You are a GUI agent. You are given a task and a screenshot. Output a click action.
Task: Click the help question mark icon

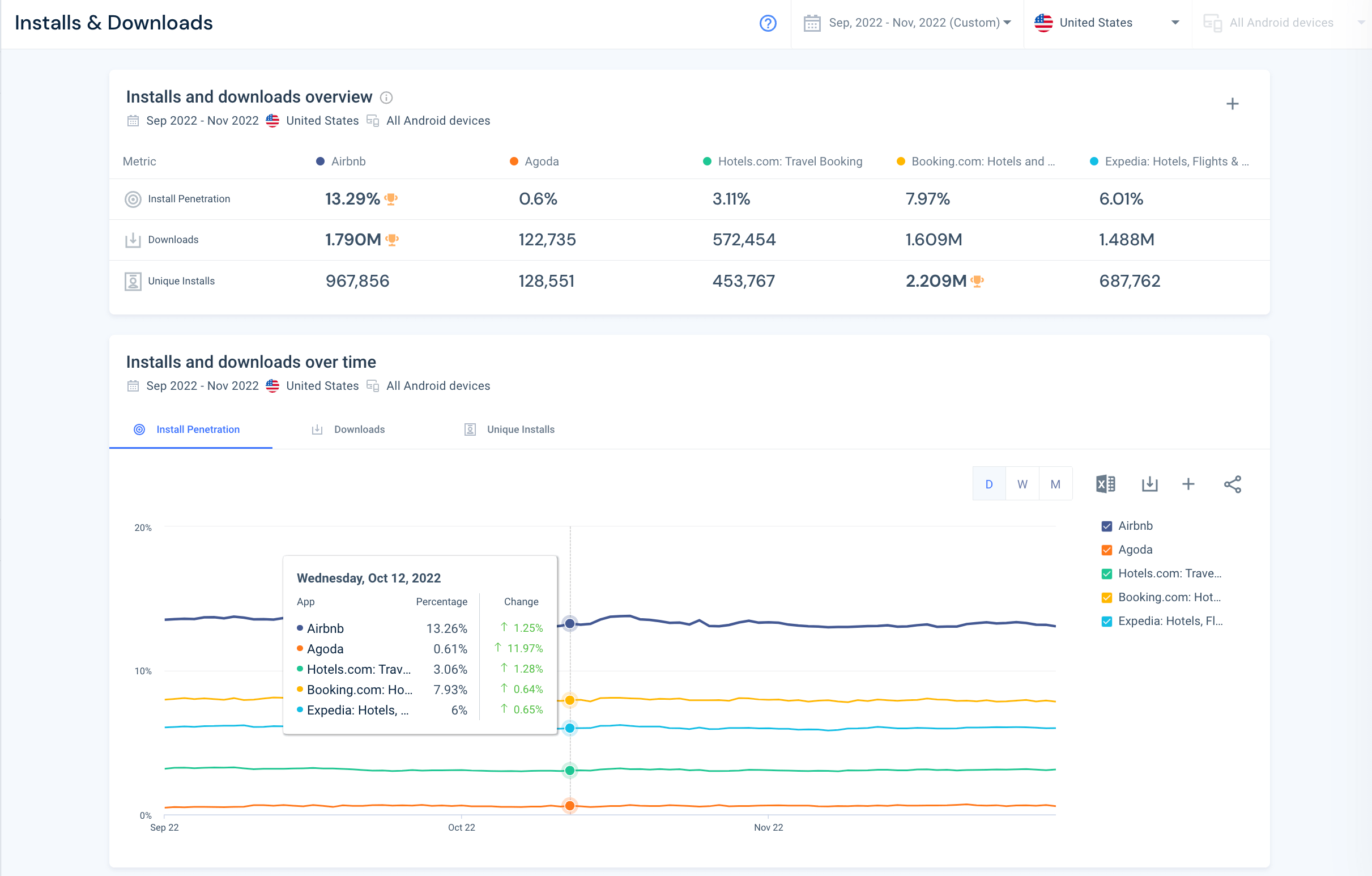(769, 23)
